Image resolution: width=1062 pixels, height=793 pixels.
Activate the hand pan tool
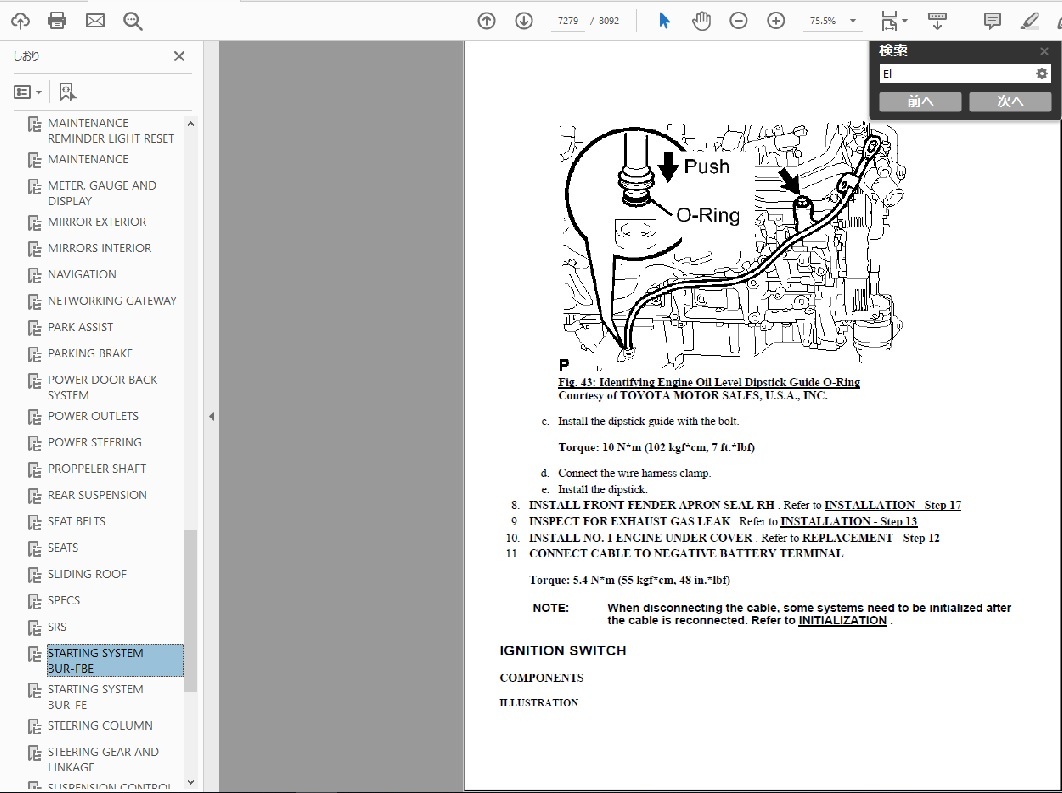701,21
